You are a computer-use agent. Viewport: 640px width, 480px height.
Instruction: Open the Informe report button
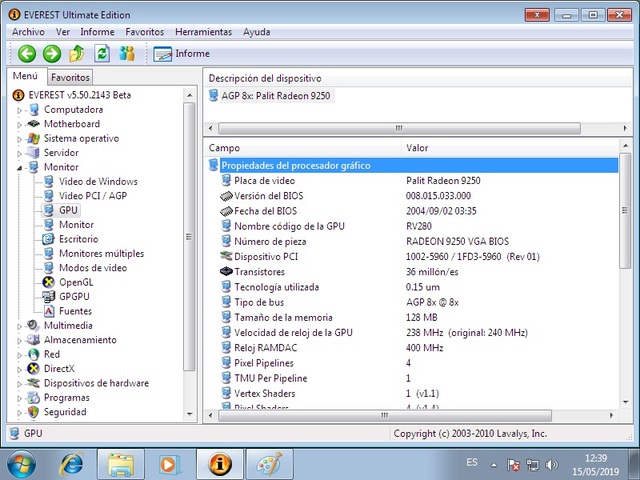point(182,54)
